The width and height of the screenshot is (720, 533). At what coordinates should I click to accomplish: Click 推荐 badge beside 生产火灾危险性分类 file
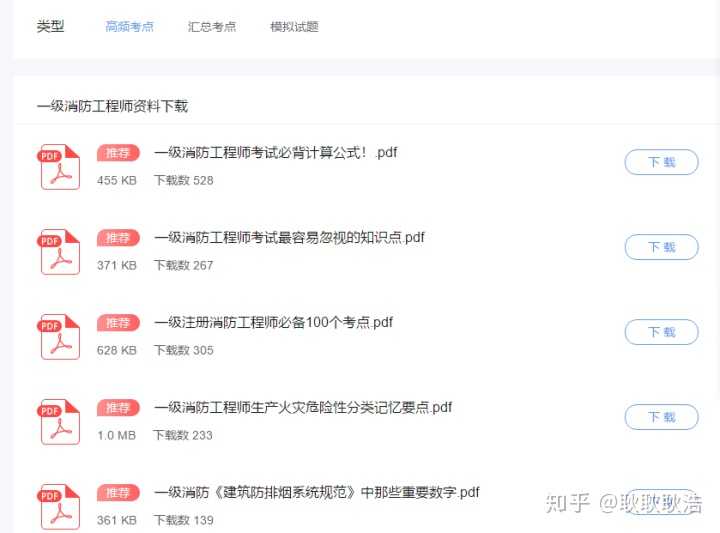(118, 408)
